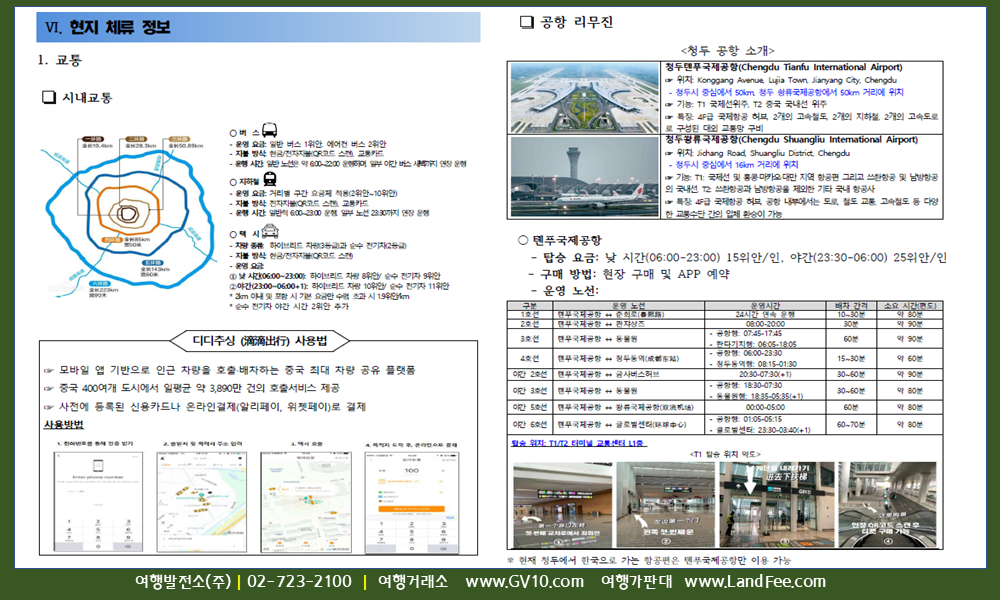This screenshot has height=600, width=1000.
Task: Open the www.GV10.com link in footer
Action: pos(524,582)
